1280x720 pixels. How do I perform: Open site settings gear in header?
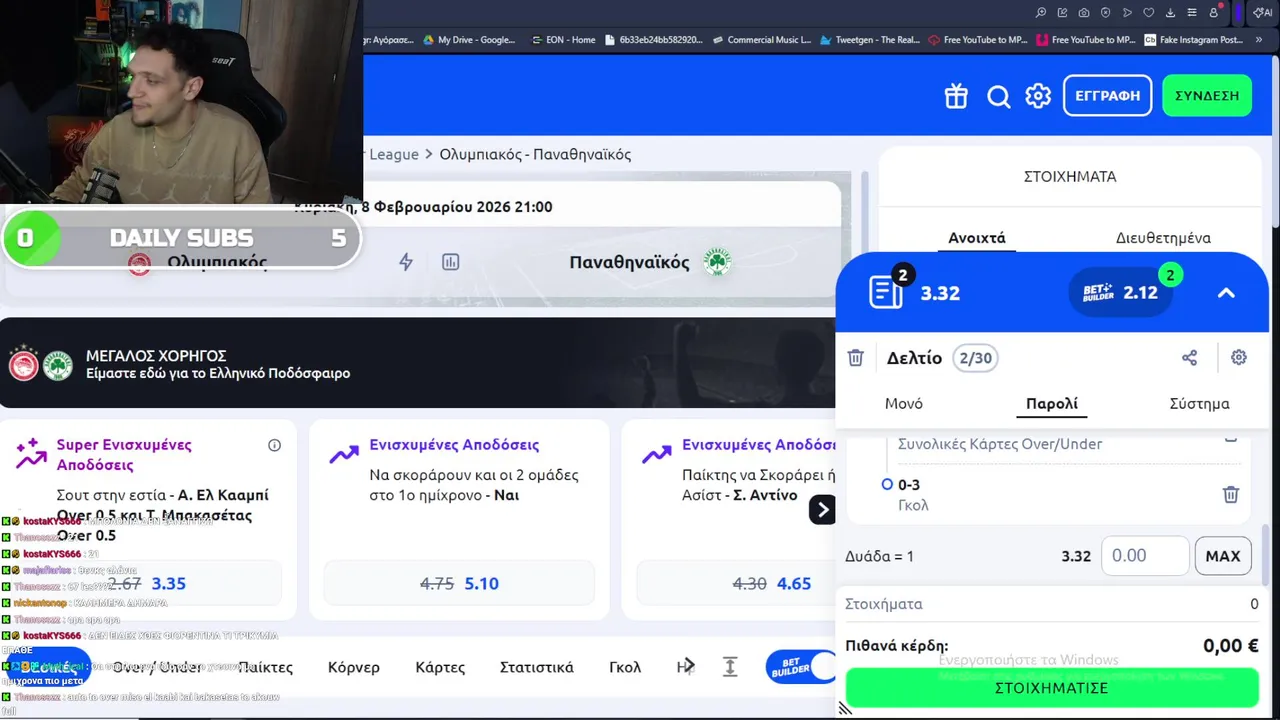point(1038,96)
